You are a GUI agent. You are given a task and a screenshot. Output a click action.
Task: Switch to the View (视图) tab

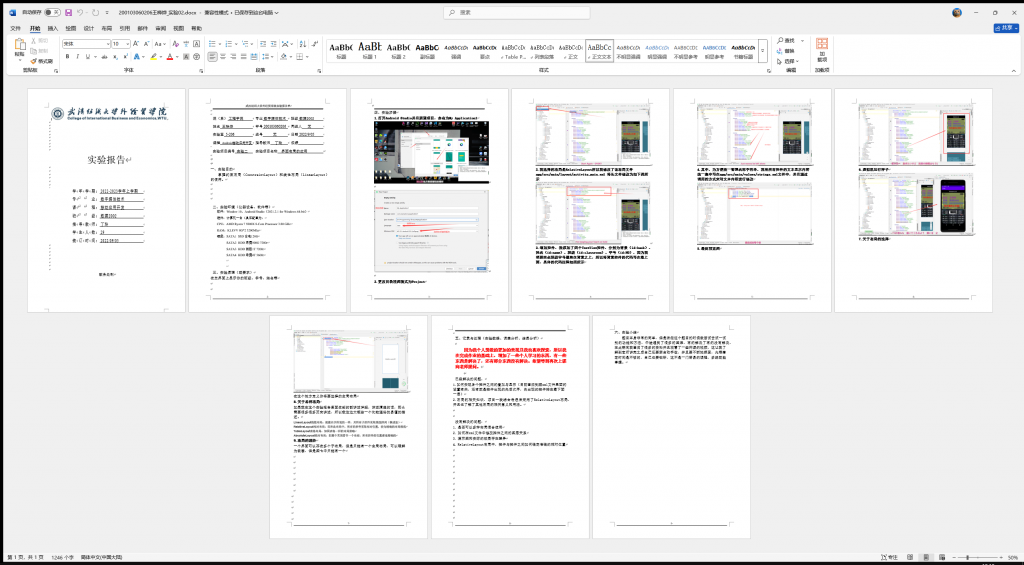click(178, 29)
